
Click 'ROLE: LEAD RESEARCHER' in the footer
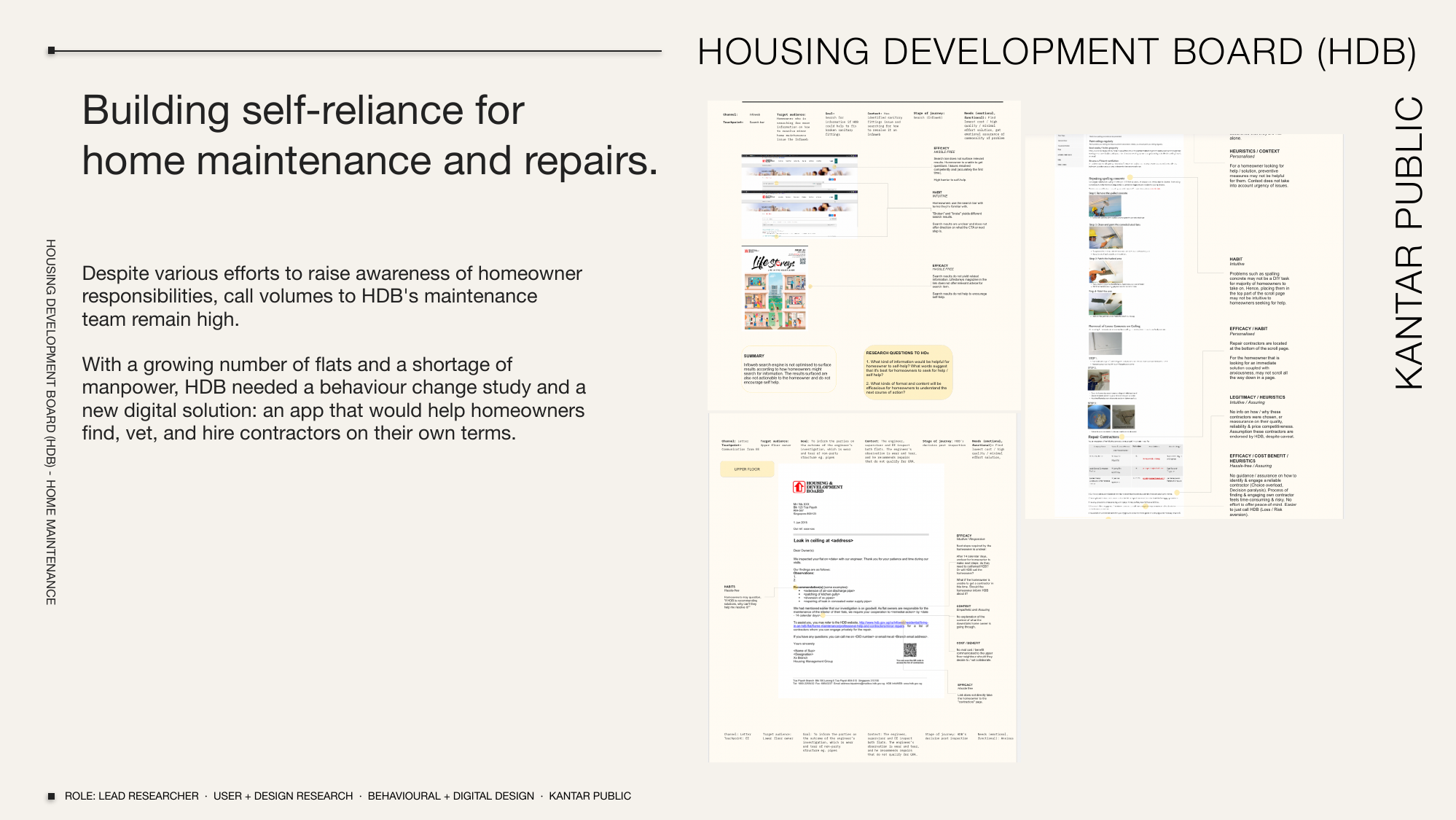(131, 796)
